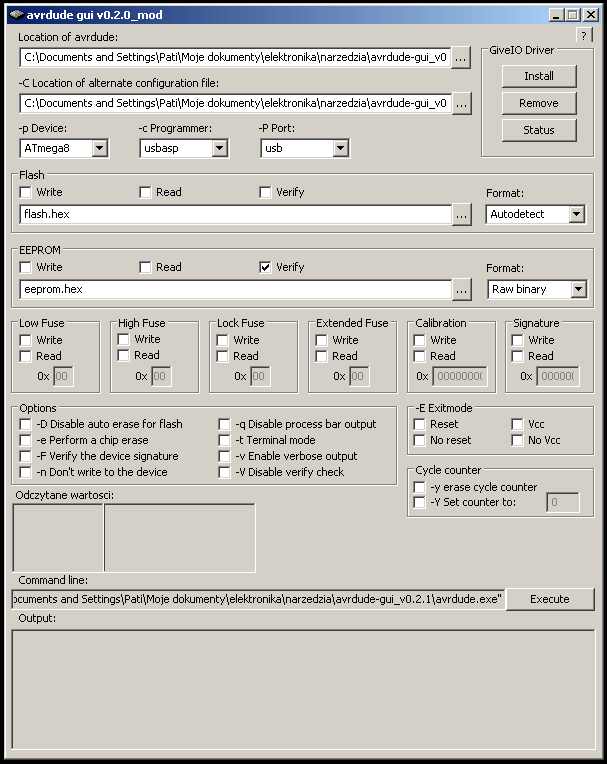Enable -t Terminal mode option
607x764 pixels.
(225, 440)
